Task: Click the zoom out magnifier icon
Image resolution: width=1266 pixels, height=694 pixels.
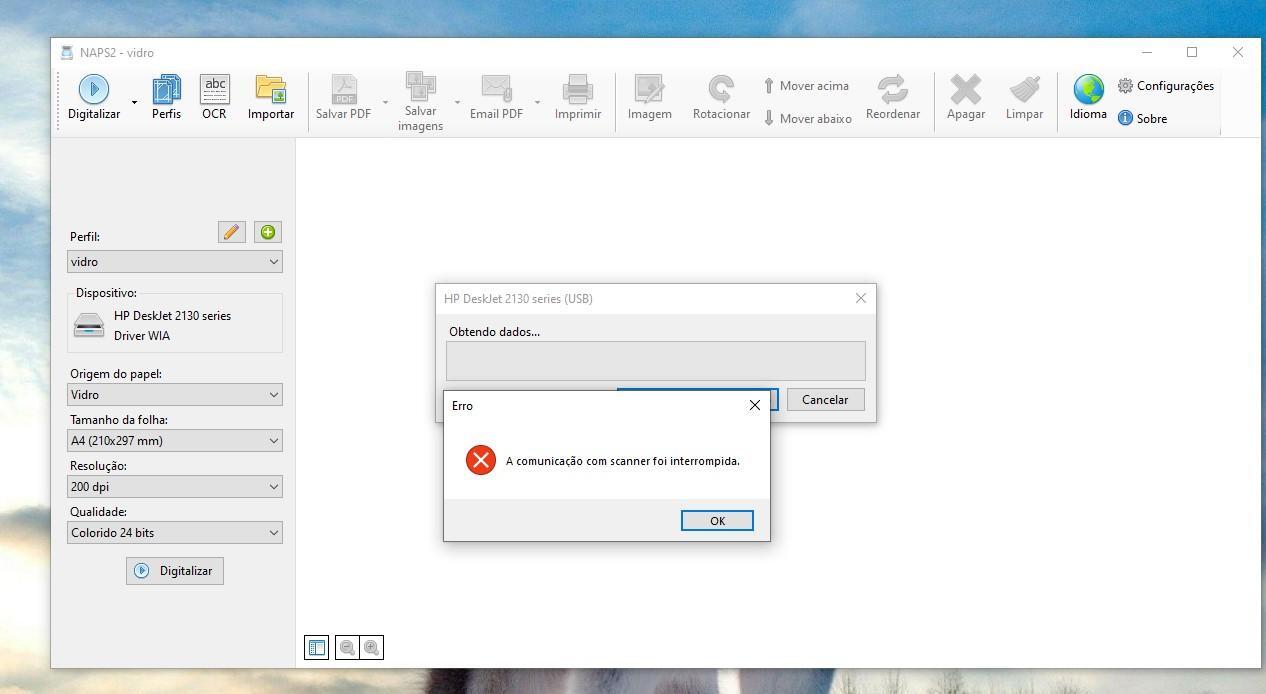Action: (347, 648)
